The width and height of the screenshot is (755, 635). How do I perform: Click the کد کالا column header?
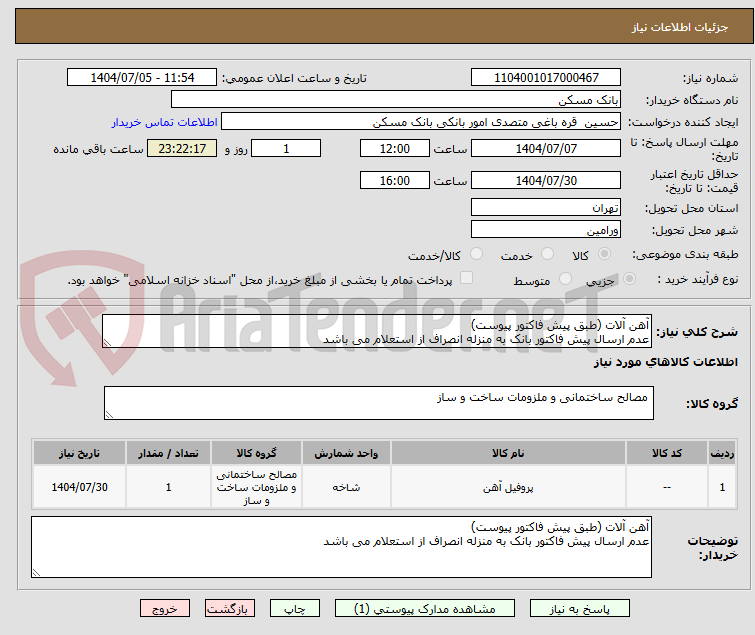pos(667,453)
